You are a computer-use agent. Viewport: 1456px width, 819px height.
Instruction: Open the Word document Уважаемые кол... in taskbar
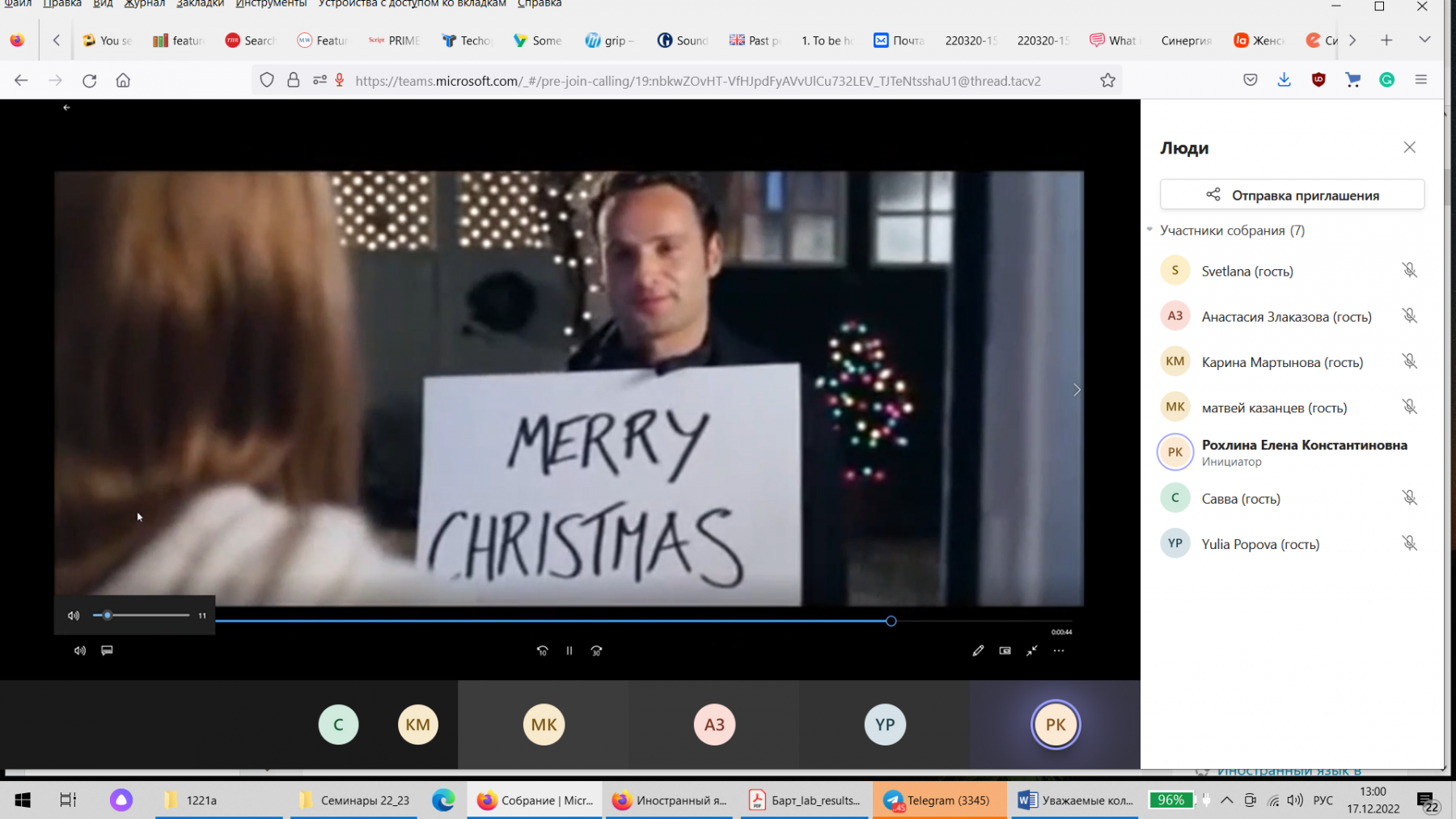pyautogui.click(x=1076, y=800)
